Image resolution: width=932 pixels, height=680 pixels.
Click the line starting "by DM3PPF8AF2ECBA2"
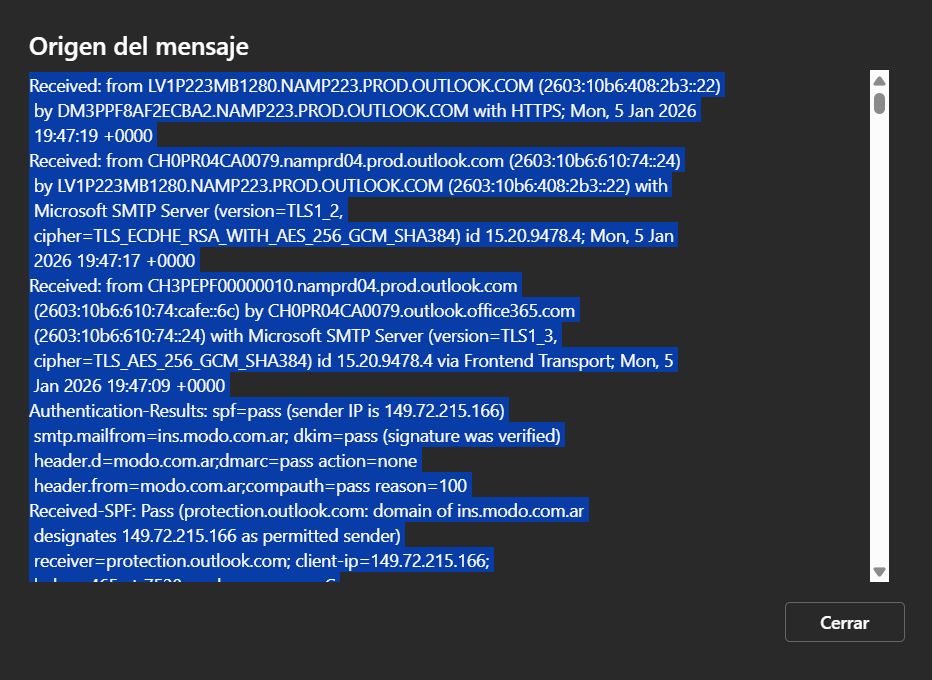point(365,110)
